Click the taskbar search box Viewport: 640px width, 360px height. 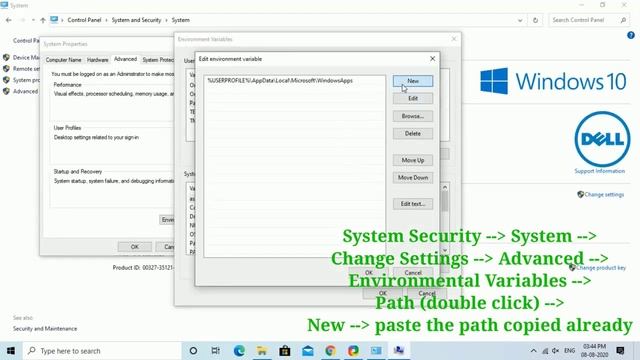tap(102, 351)
